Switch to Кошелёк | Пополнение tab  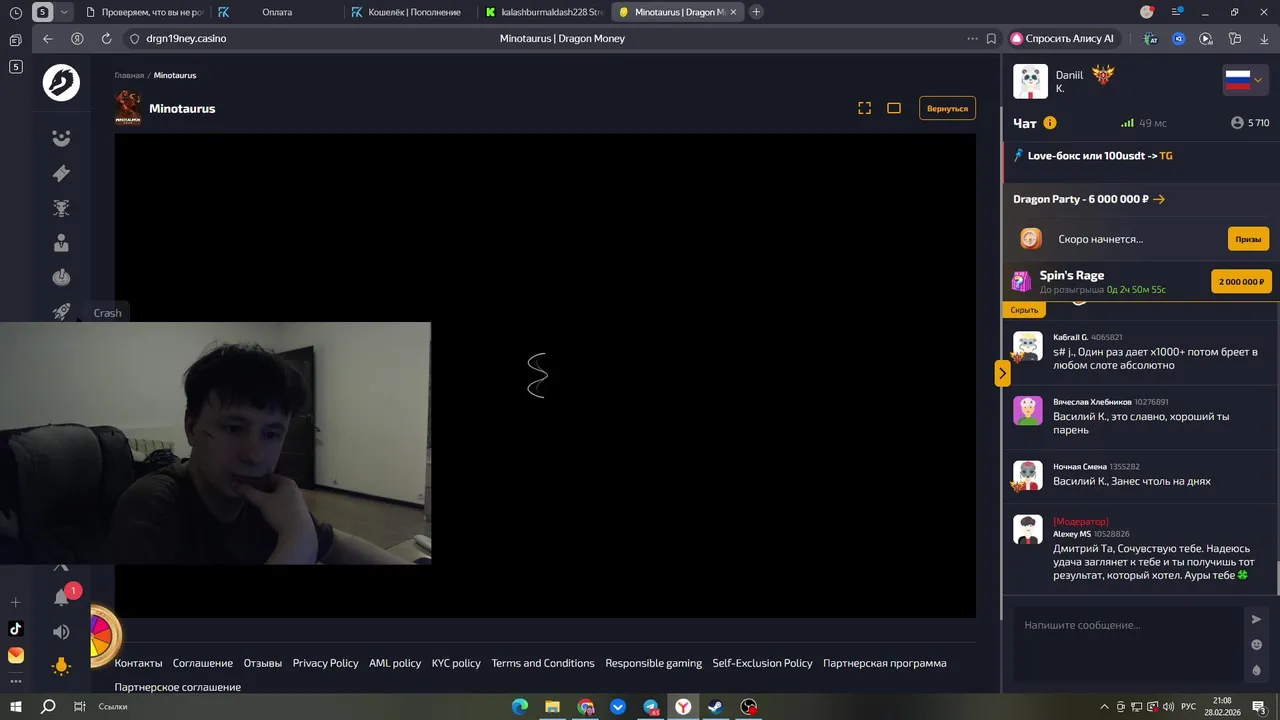click(410, 12)
